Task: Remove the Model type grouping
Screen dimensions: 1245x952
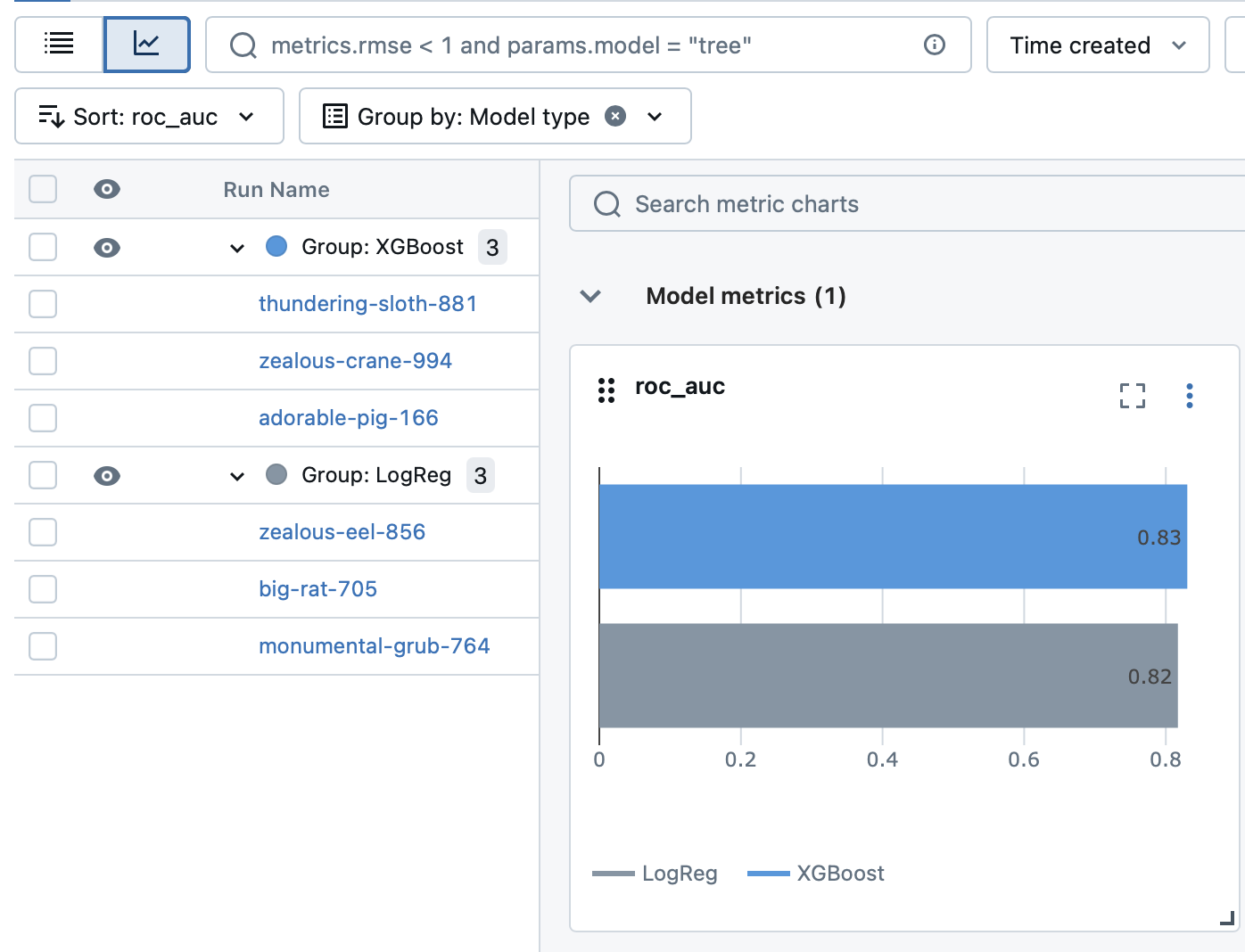Action: (x=615, y=116)
